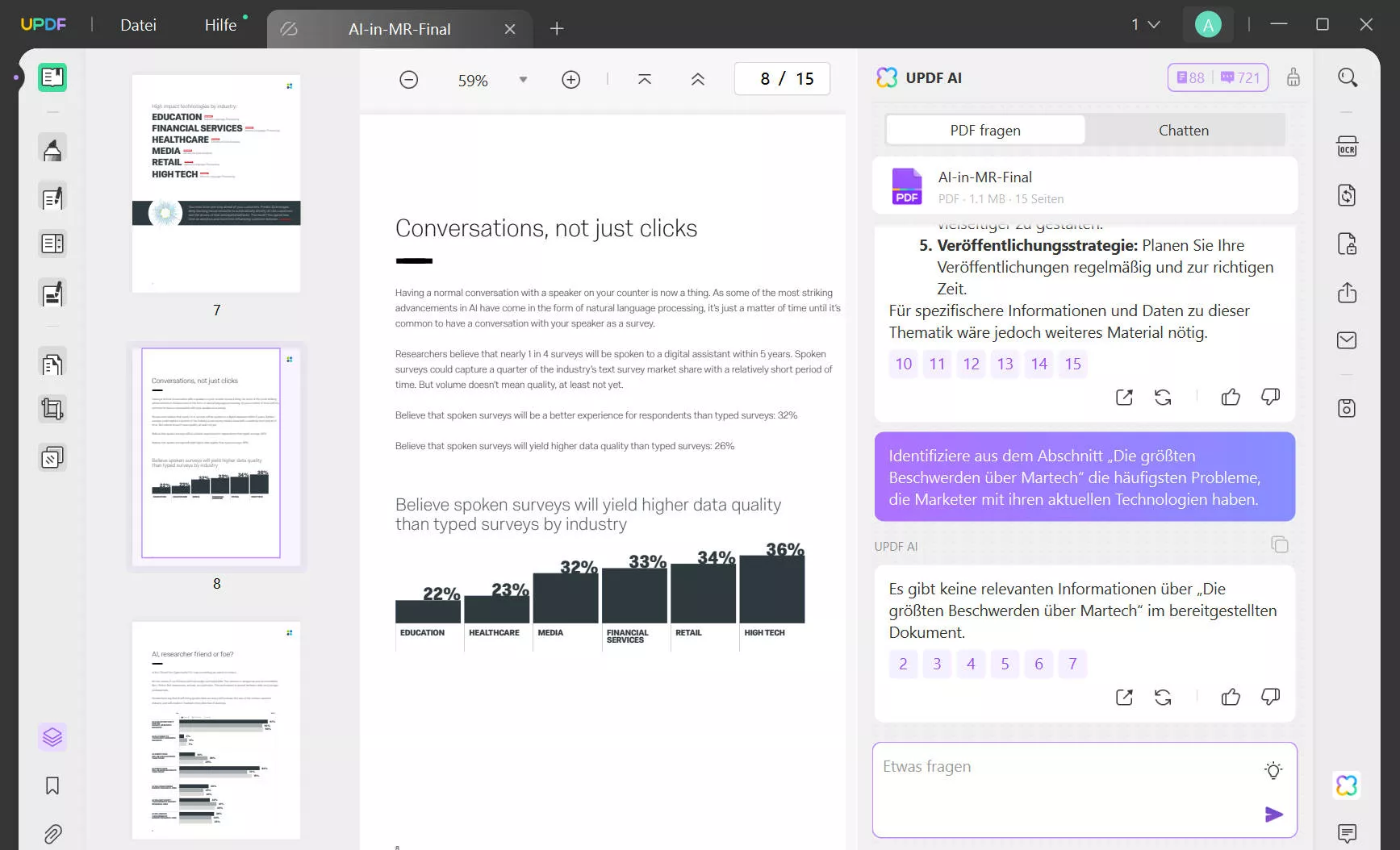Regenerate the Veröffentlichungsstrategie answer
Screen dimensions: 1400x850
coord(1163,397)
